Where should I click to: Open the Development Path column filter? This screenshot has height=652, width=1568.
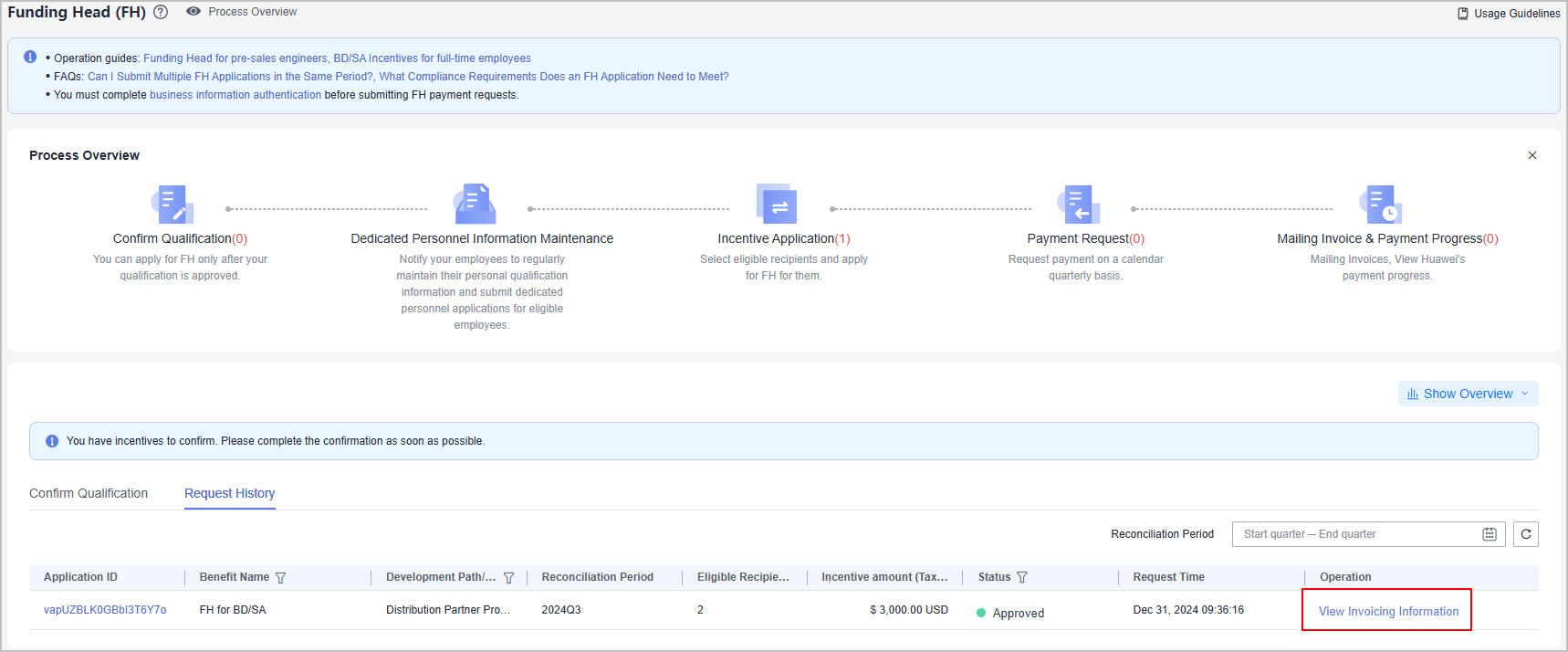coord(509,578)
